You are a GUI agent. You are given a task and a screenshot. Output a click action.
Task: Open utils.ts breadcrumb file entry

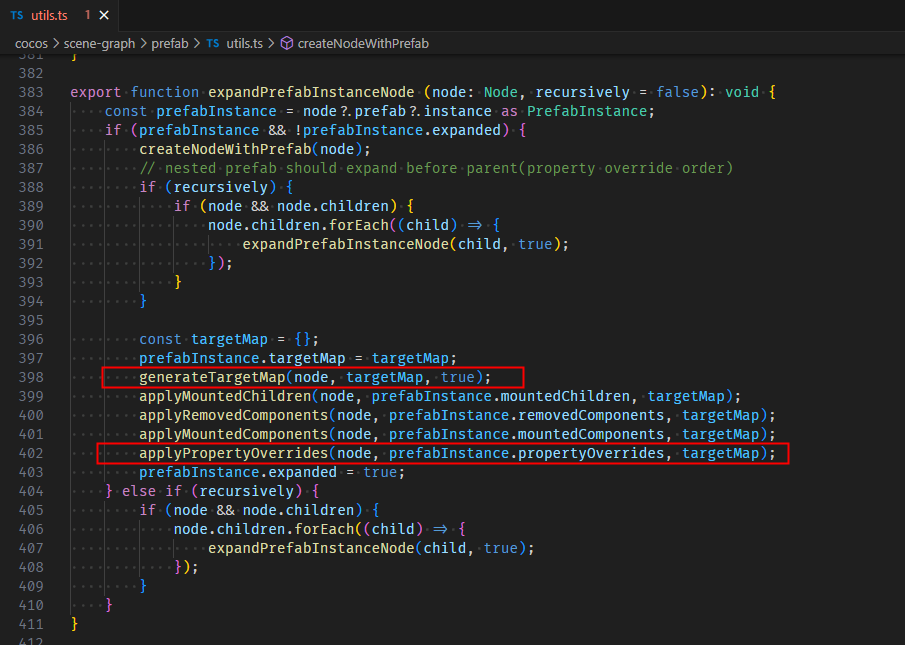coord(244,44)
